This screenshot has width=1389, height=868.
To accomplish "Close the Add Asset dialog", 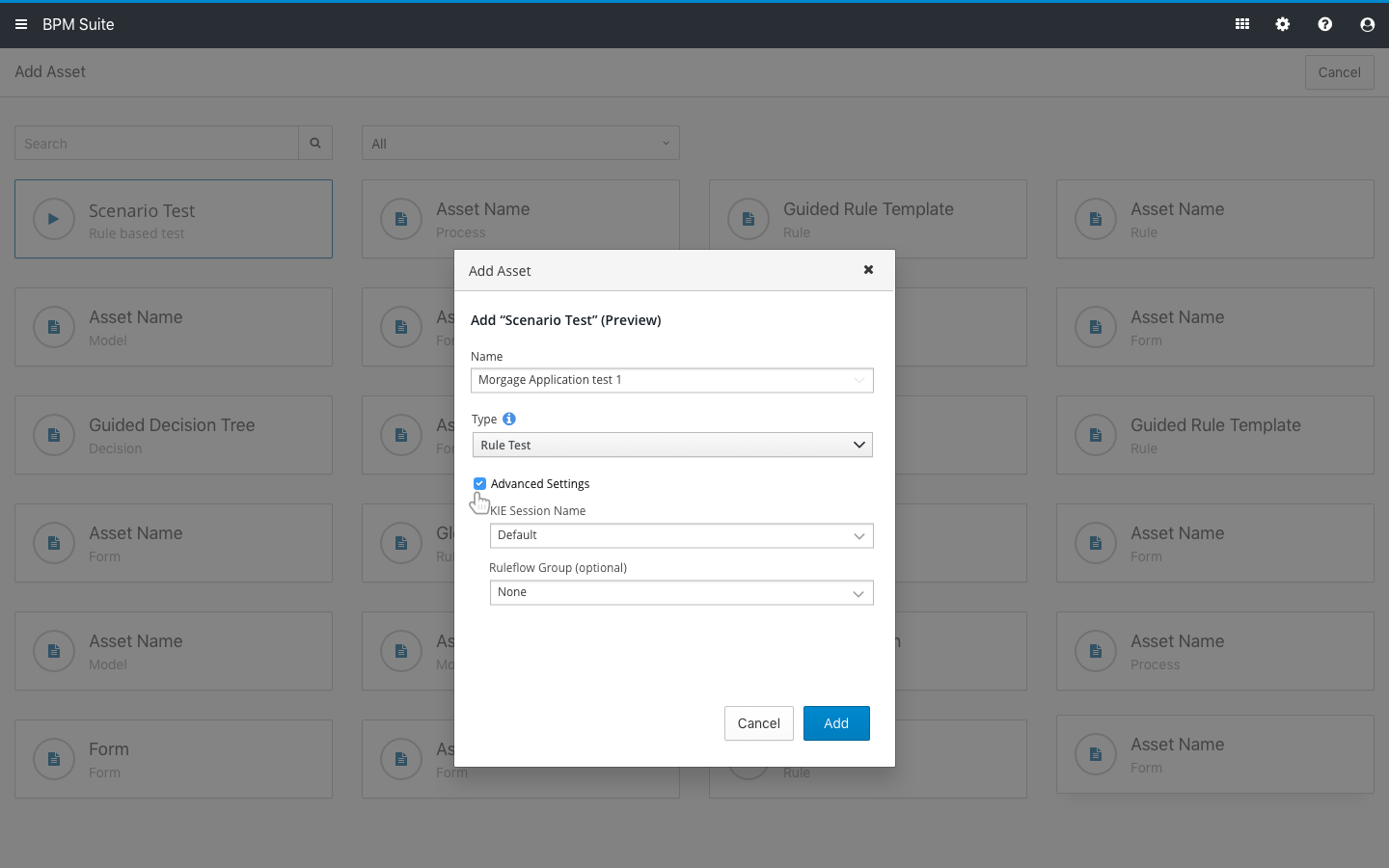I will (868, 270).
